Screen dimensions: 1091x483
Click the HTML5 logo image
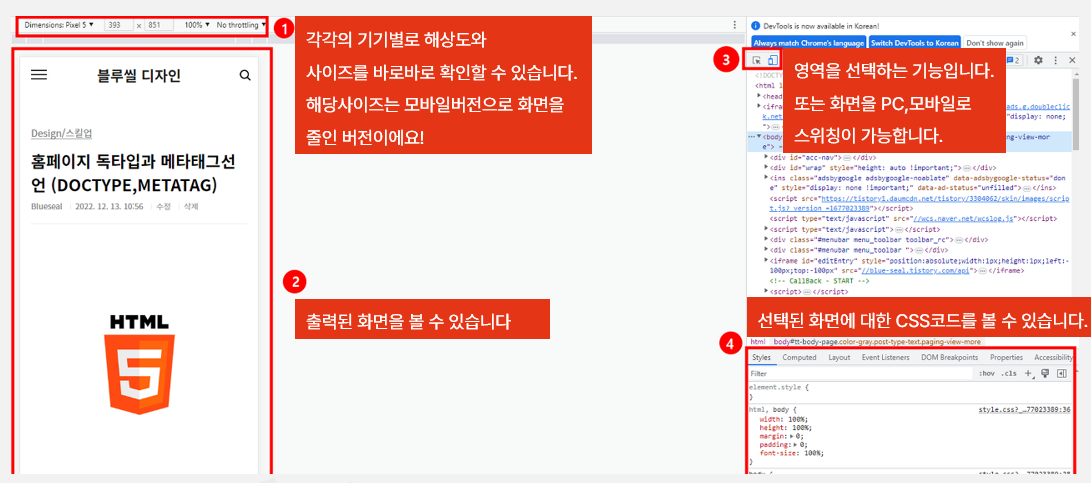tap(139, 365)
